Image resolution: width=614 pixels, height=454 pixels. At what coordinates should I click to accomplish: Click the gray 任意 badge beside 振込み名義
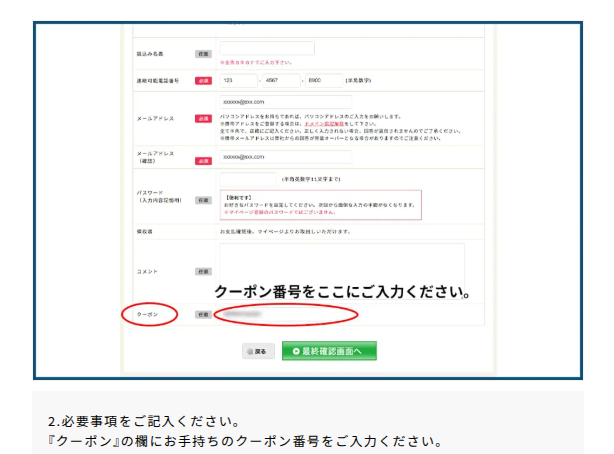(x=203, y=53)
